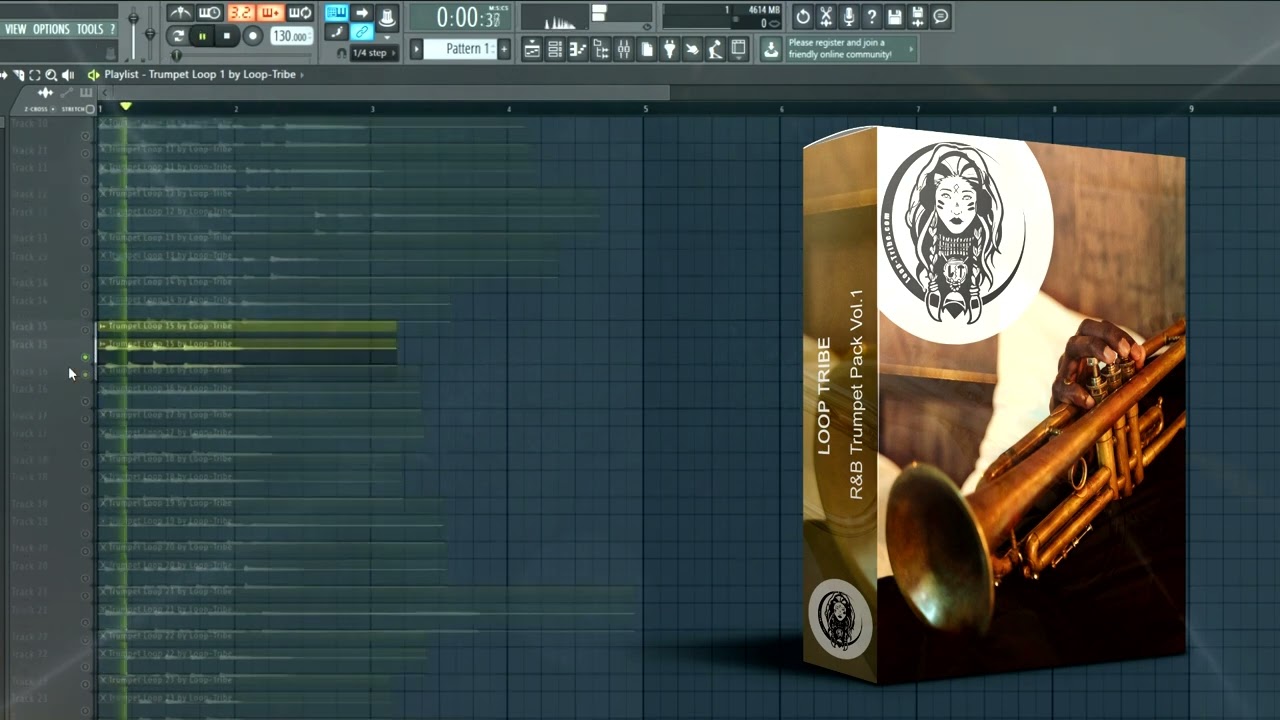
Task: Toggle step editing arrow icon
Action: point(362,13)
